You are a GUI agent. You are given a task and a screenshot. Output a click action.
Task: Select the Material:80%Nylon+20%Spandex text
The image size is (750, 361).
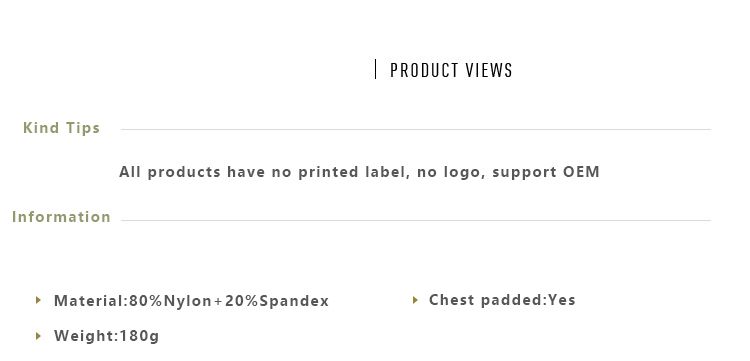click(191, 301)
